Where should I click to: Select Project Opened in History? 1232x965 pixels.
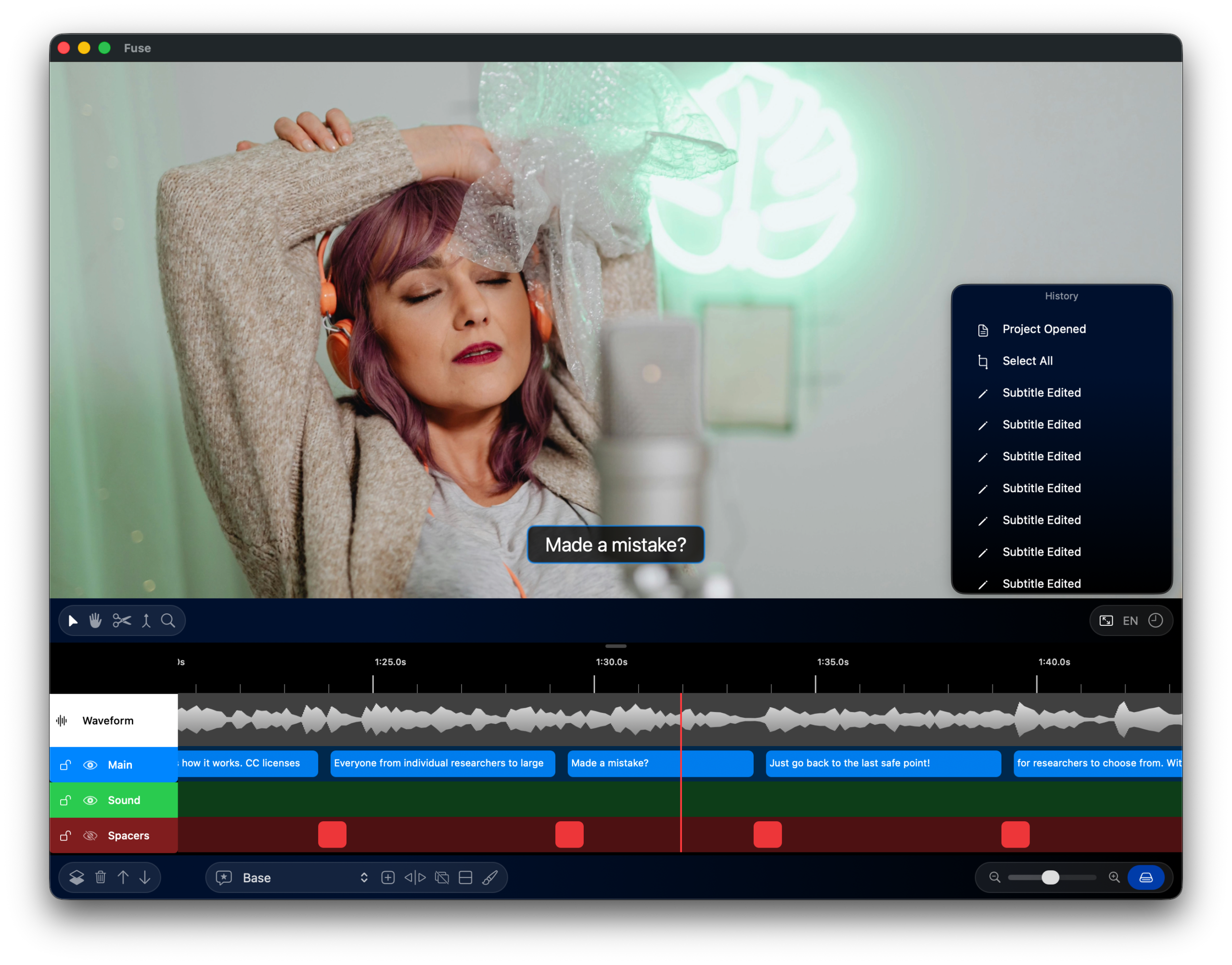click(1044, 330)
